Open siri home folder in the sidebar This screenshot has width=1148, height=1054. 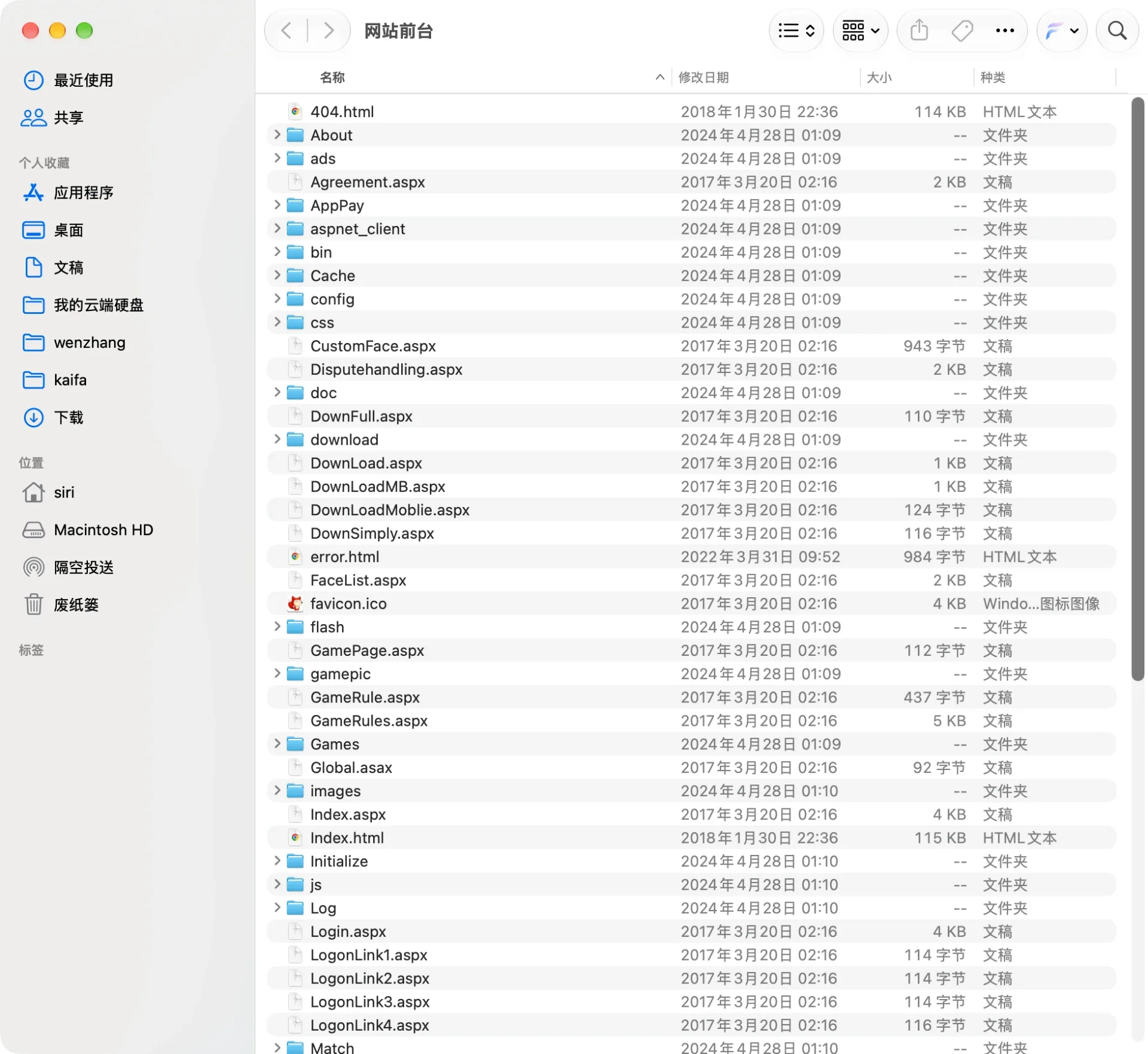[x=49, y=493]
